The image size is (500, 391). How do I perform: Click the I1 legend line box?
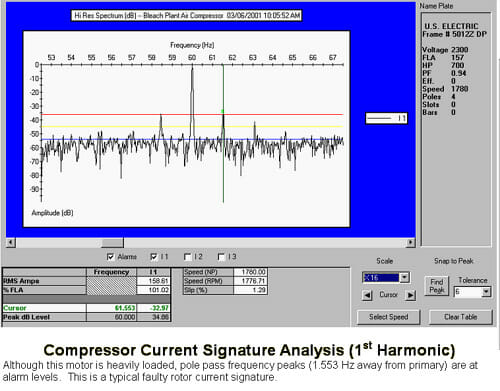387,118
